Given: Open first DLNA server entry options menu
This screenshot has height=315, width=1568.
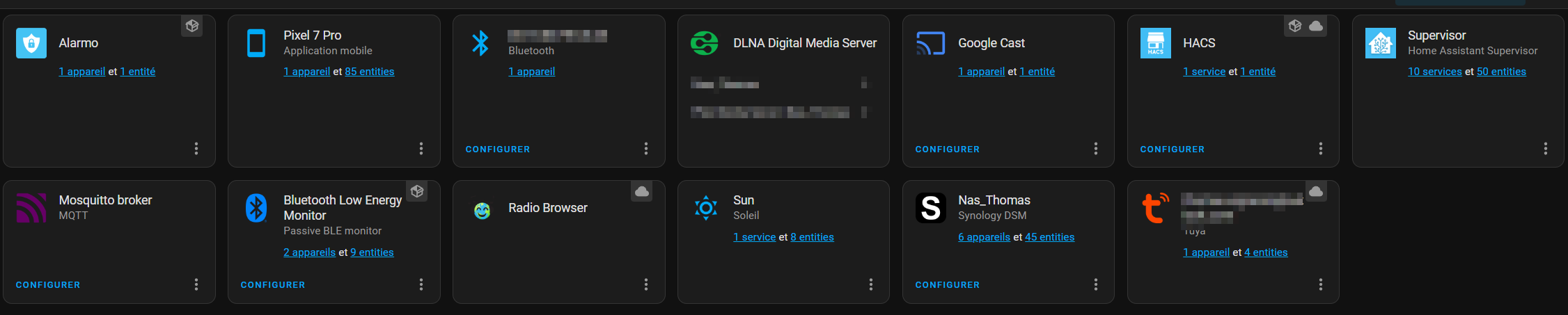Looking at the screenshot, I should (865, 84).
